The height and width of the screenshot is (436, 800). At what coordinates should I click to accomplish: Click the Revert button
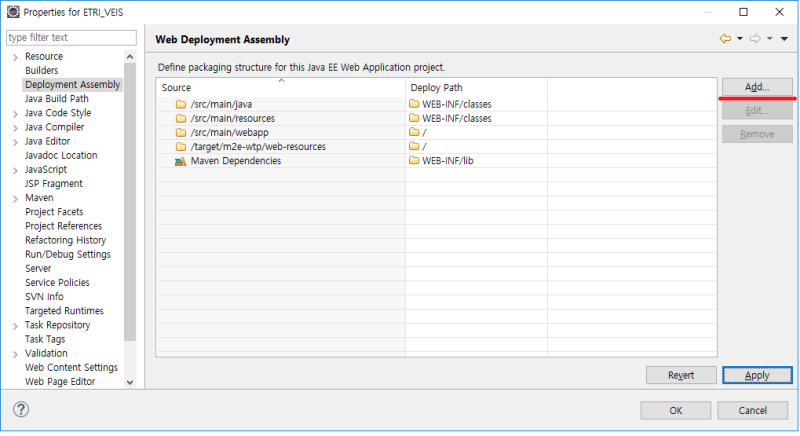pos(681,375)
